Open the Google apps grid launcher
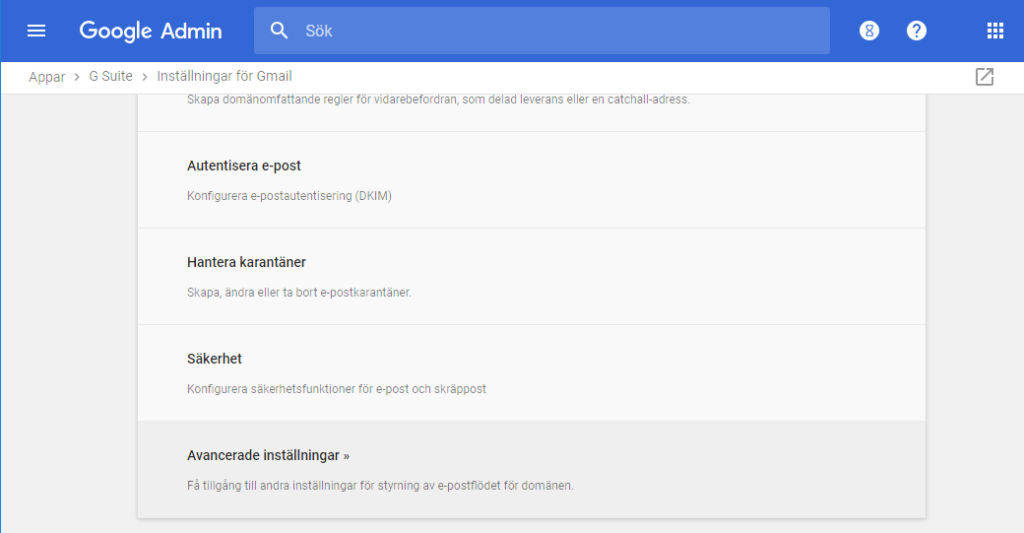 [995, 31]
